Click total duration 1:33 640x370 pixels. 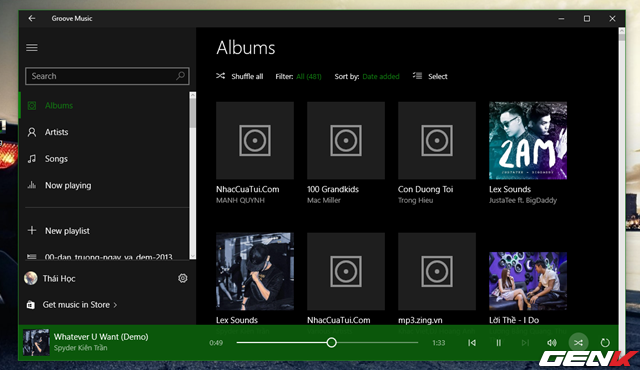[x=439, y=343]
